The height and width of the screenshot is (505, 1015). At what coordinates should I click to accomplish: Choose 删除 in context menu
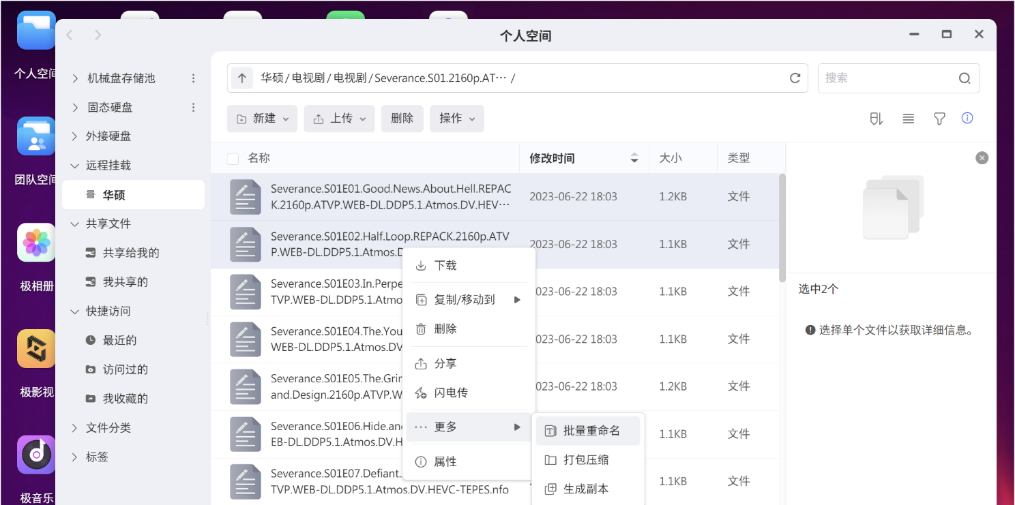(468, 329)
